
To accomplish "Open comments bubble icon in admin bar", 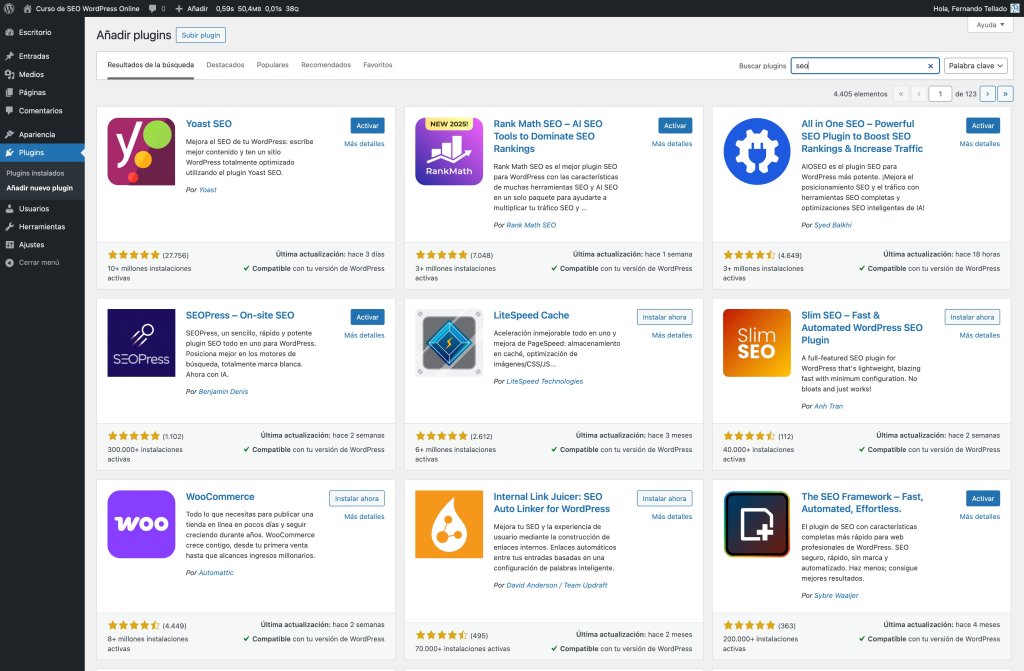I will click(x=152, y=8).
